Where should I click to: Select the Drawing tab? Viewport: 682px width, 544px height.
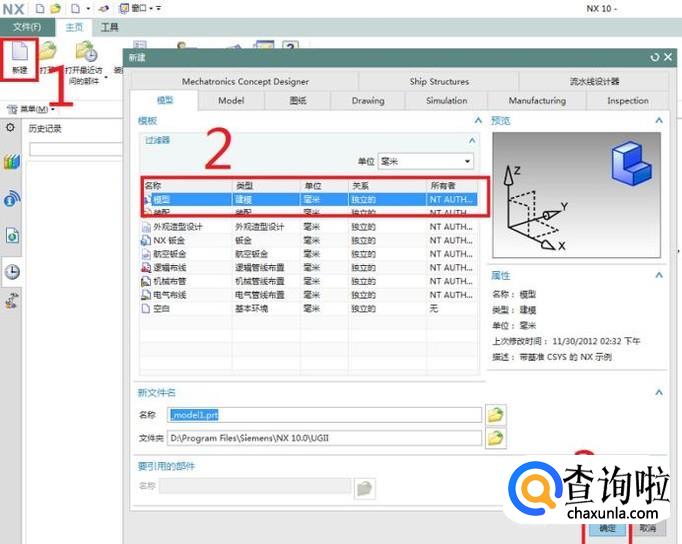coord(368,100)
